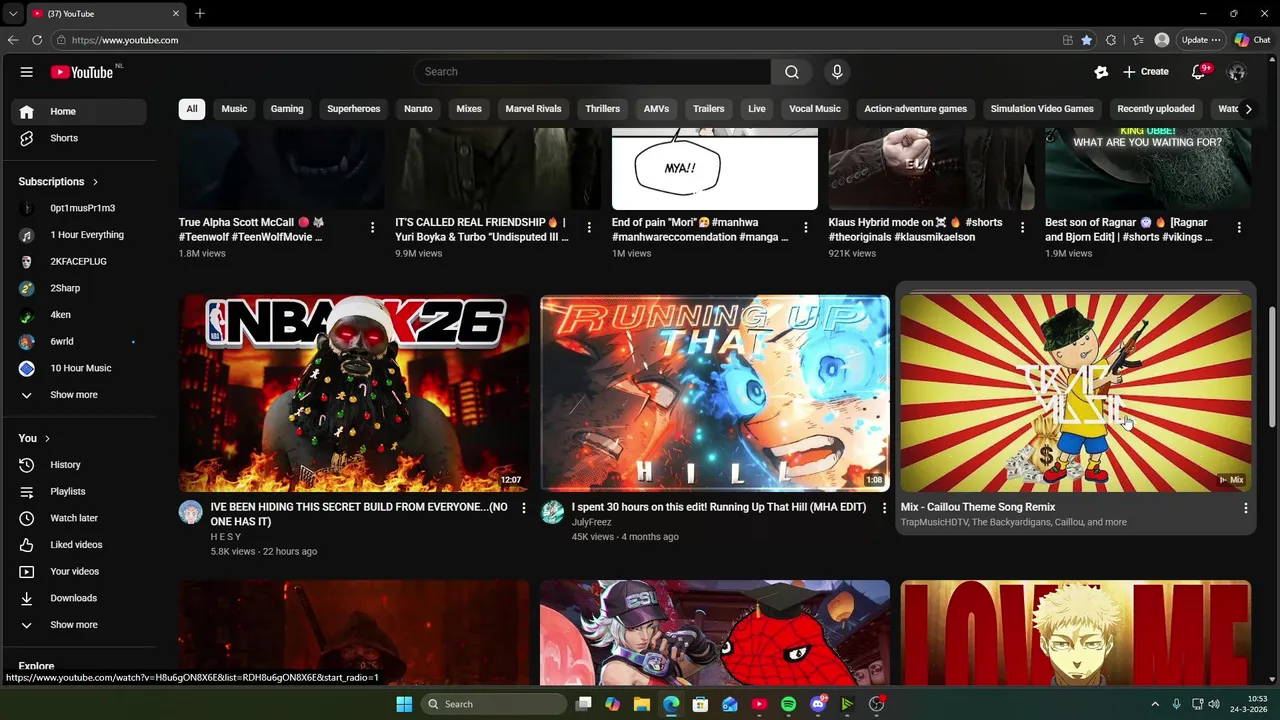Screen dimensions: 1280x720
Task: Click the YouTube logo
Action: tap(82, 72)
